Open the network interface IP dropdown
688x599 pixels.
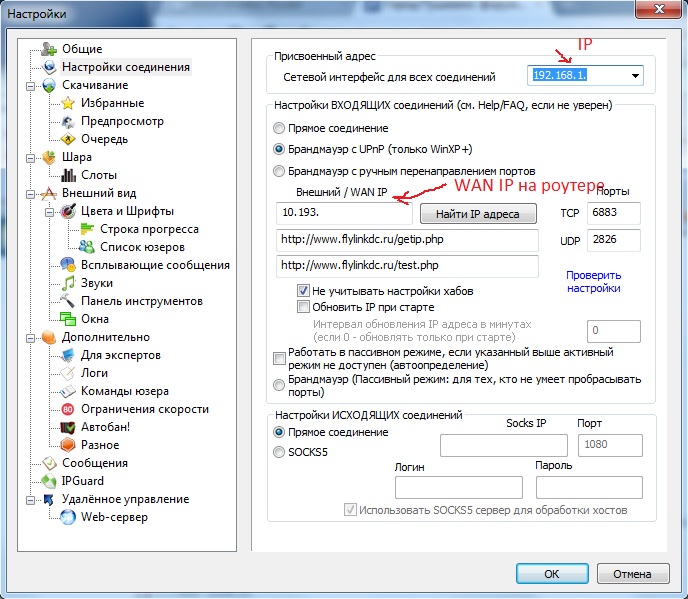pyautogui.click(x=634, y=76)
